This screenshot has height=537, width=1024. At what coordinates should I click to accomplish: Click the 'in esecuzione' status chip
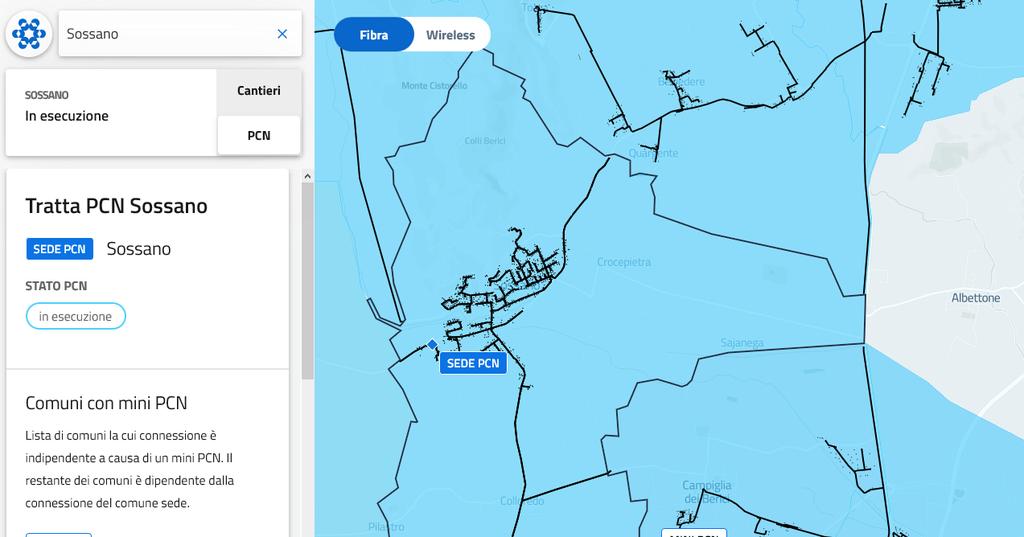[x=76, y=316]
